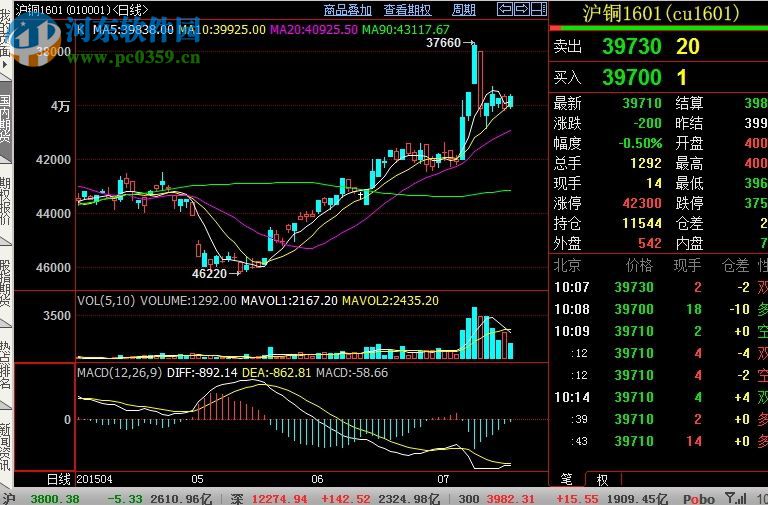Image resolution: width=768 pixels, height=505 pixels.
Task: Switch to the 笔 tab
Action: point(567,479)
